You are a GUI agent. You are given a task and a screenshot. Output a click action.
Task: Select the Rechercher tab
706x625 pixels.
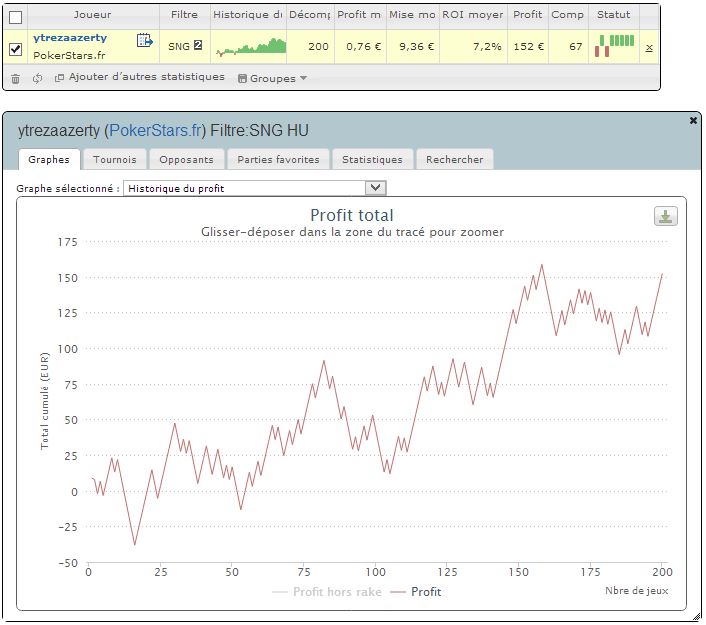click(455, 159)
